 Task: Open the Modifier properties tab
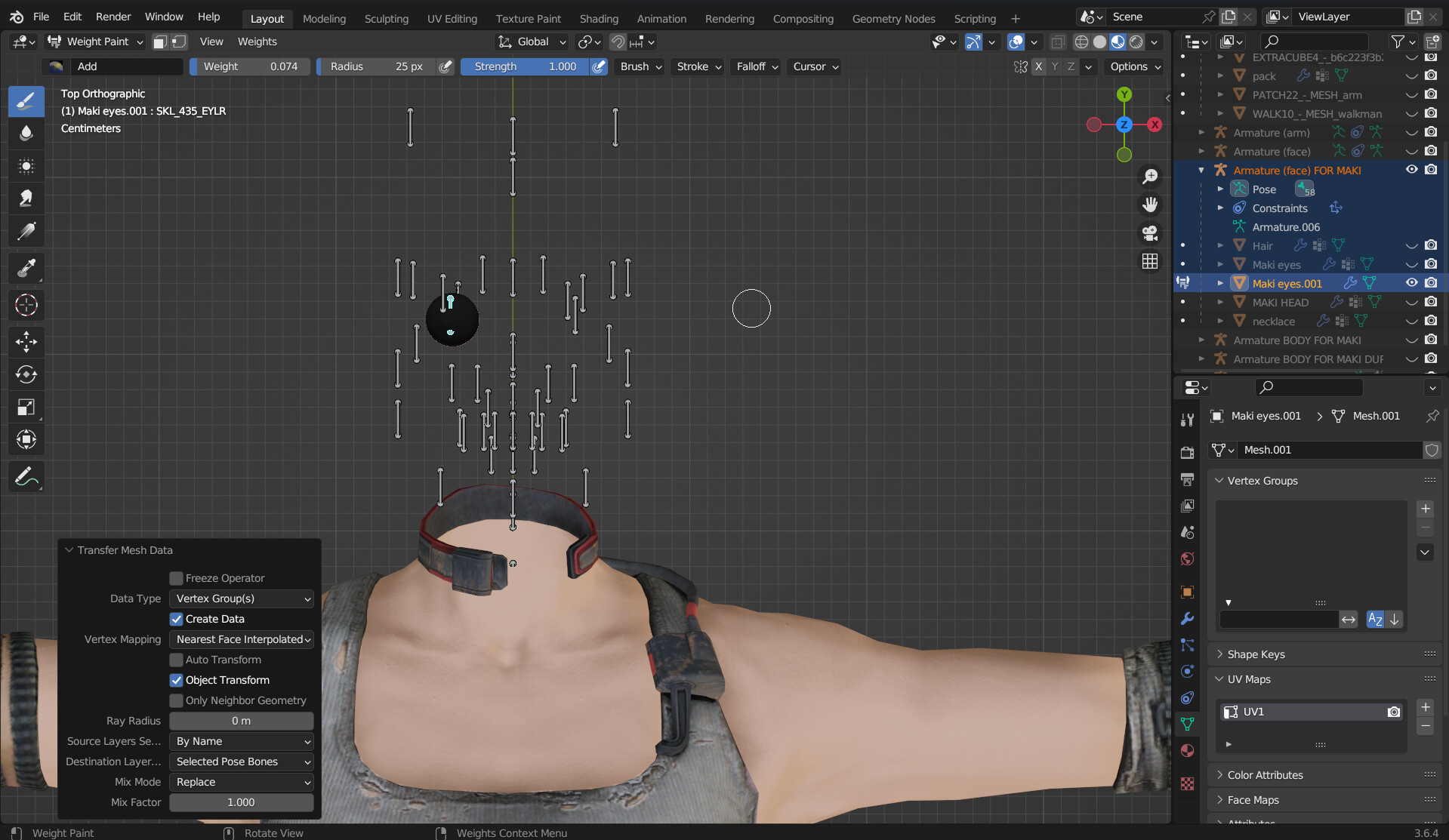pyautogui.click(x=1186, y=619)
